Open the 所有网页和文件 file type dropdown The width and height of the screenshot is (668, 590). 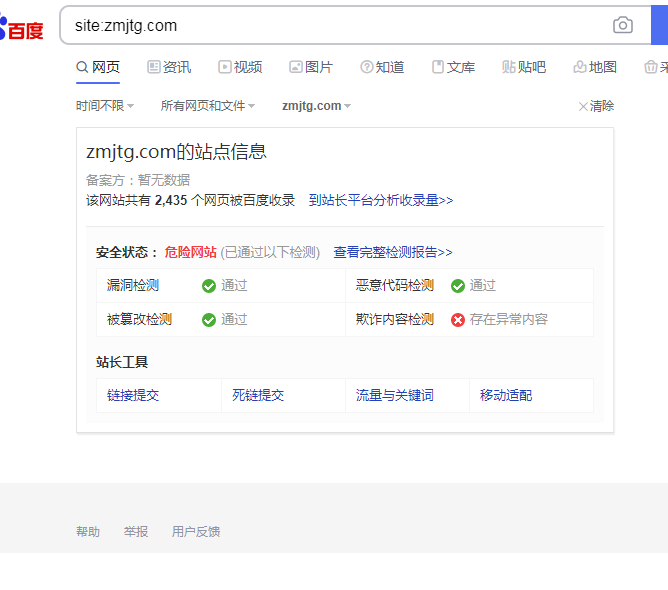pyautogui.click(x=208, y=106)
